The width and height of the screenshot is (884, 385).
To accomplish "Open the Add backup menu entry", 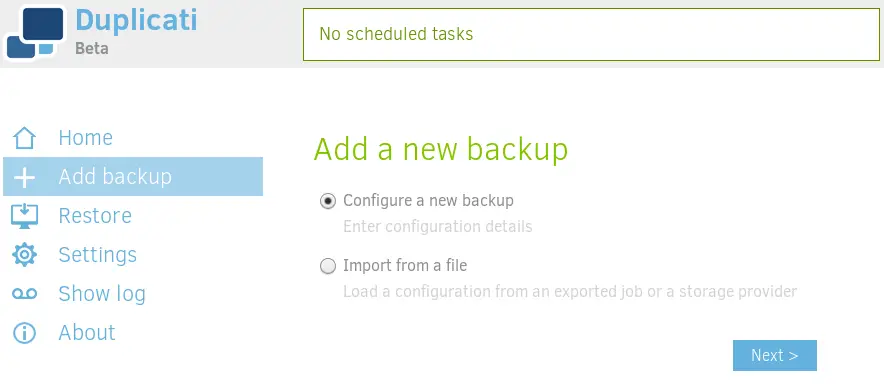I will pyautogui.click(x=133, y=176).
